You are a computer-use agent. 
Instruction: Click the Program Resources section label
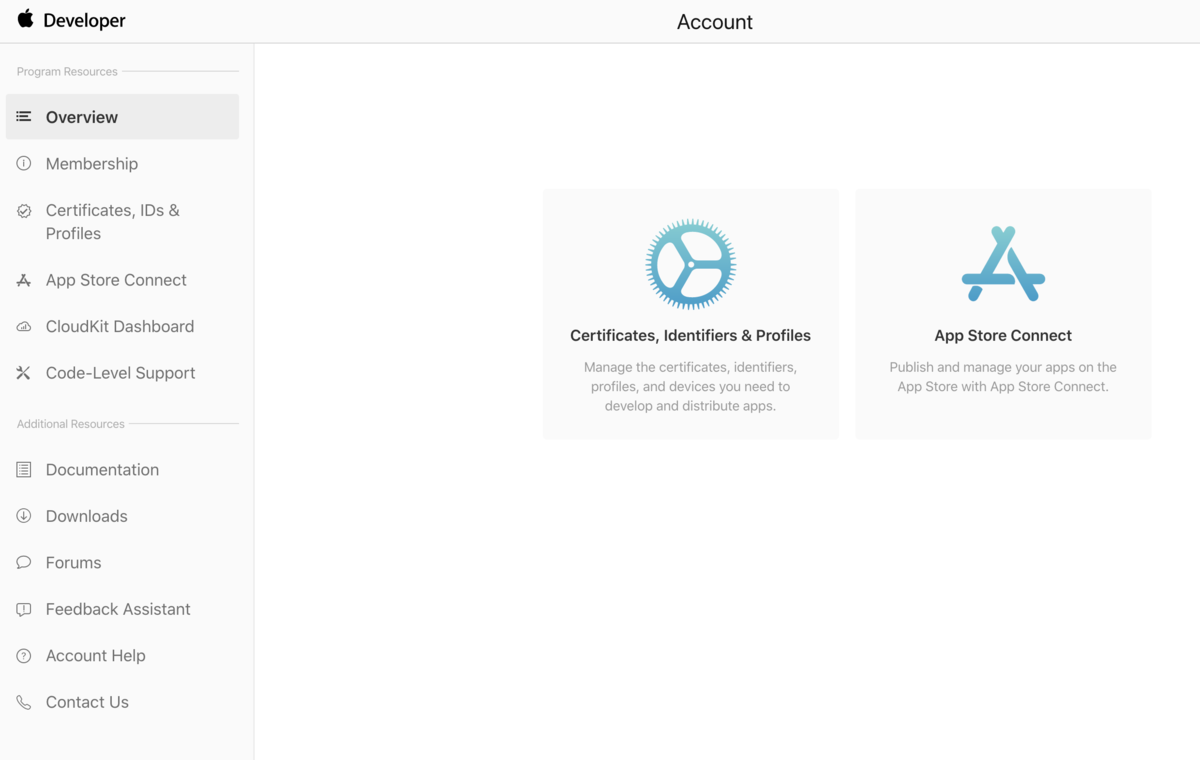pyautogui.click(x=67, y=72)
